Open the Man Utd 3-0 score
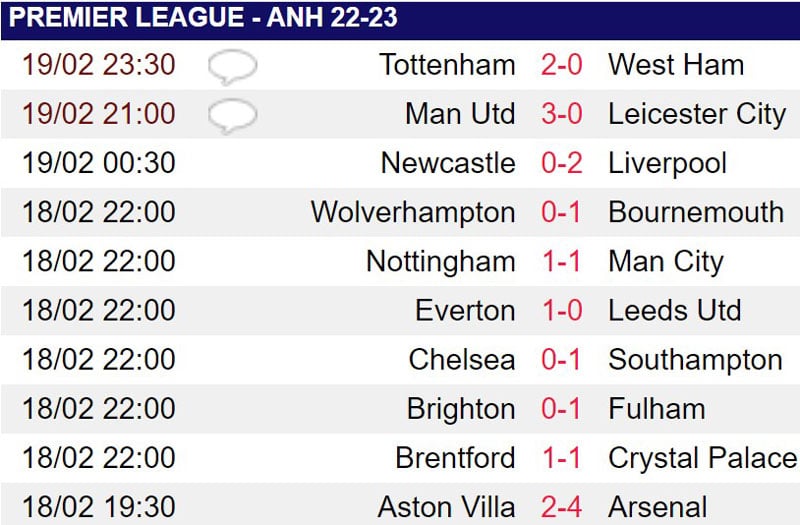The width and height of the screenshot is (800, 525). click(x=562, y=113)
